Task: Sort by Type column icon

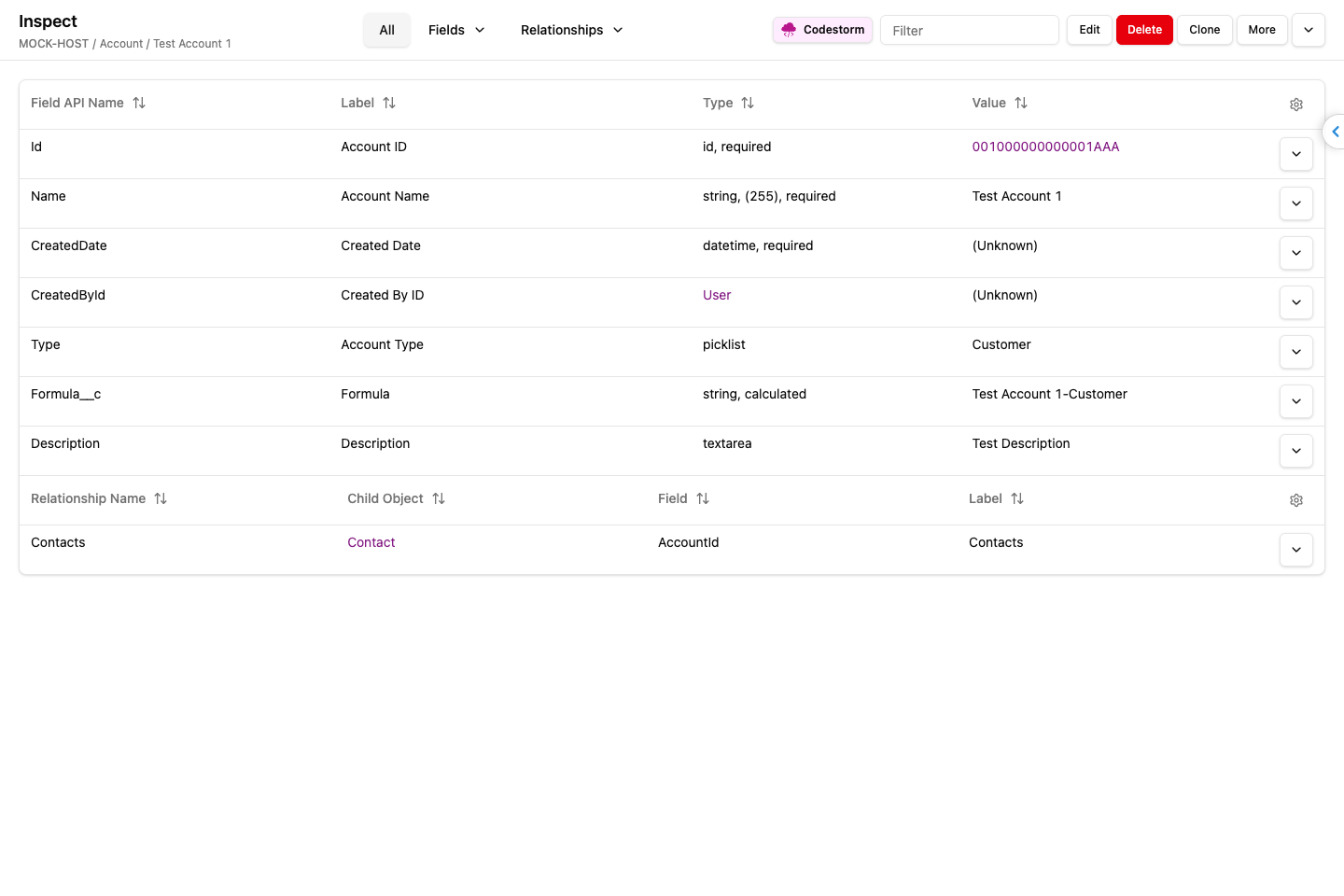Action: coord(748,104)
